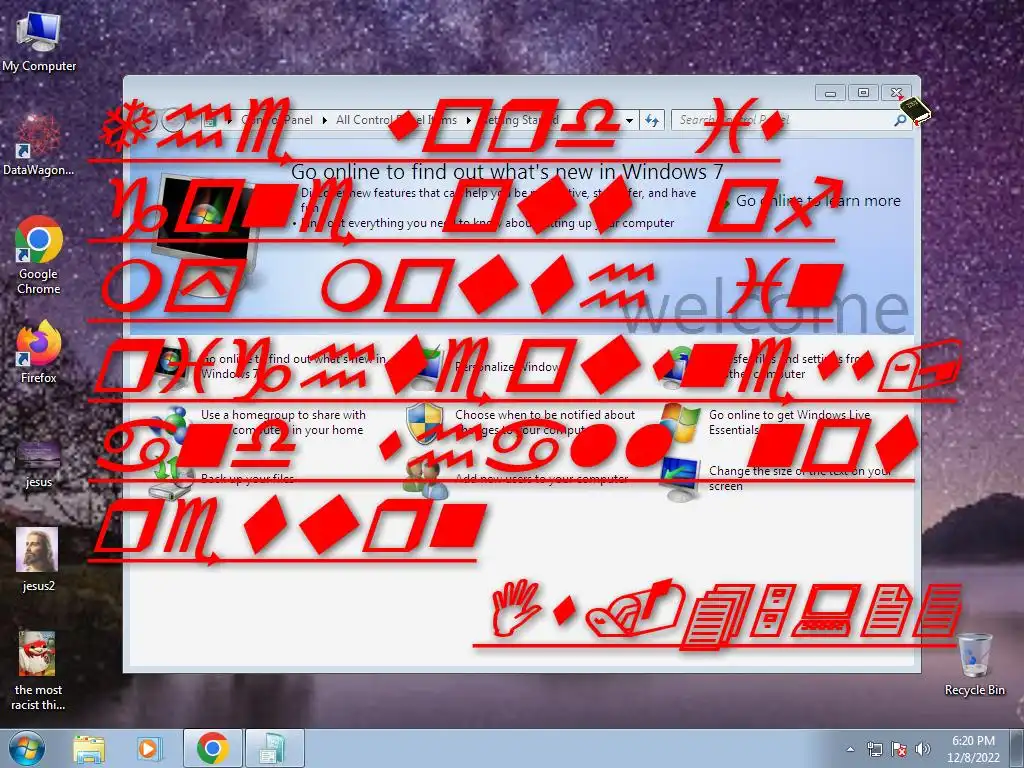Screen dimensions: 1024x768
Task: Open the volume speaker tray icon
Action: [922, 749]
